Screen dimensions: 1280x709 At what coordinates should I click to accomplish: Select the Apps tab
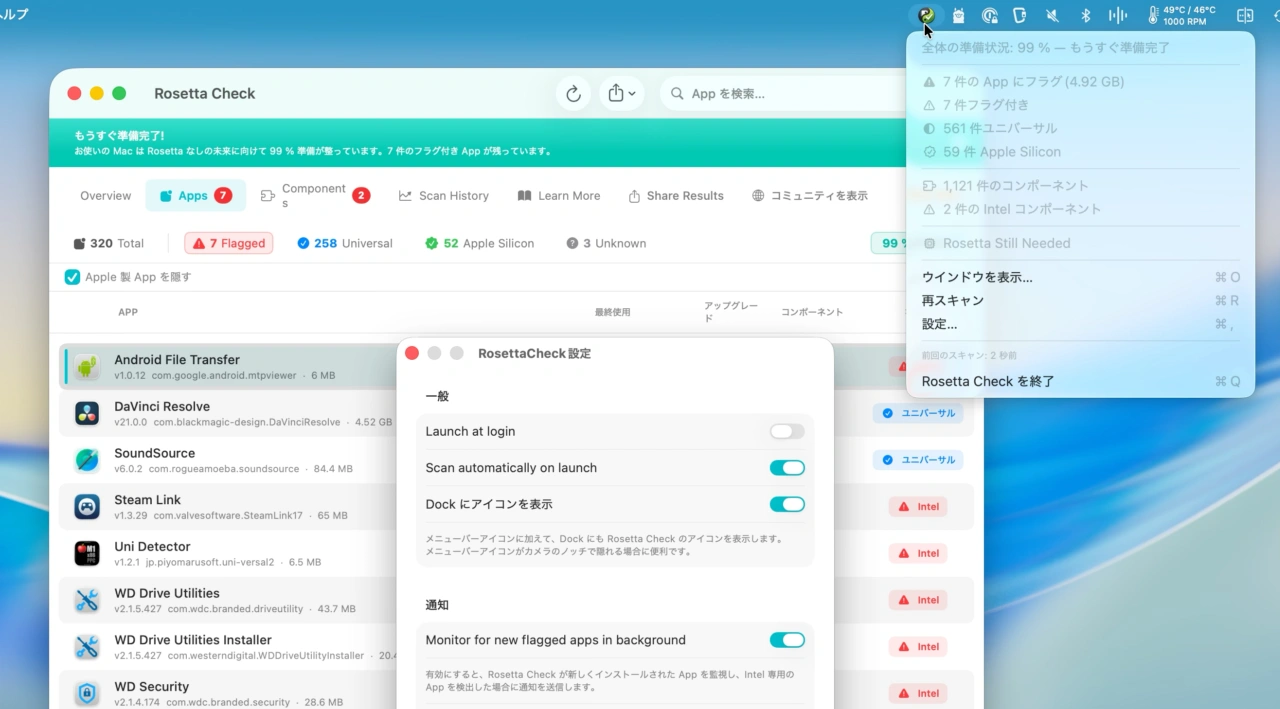tap(195, 196)
